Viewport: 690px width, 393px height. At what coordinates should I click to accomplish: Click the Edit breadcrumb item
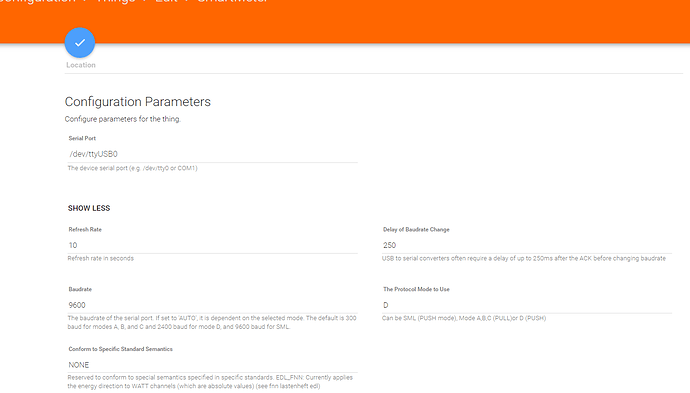[x=166, y=1]
